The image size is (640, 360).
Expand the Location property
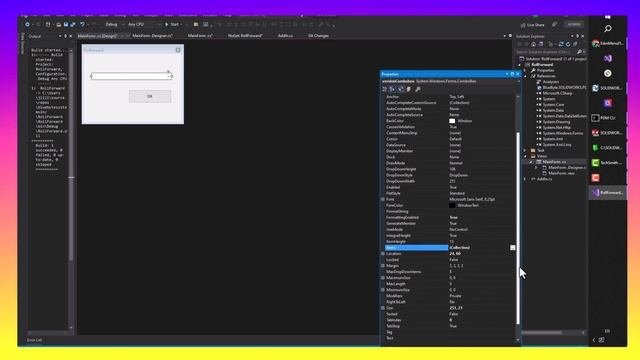[x=383, y=254]
